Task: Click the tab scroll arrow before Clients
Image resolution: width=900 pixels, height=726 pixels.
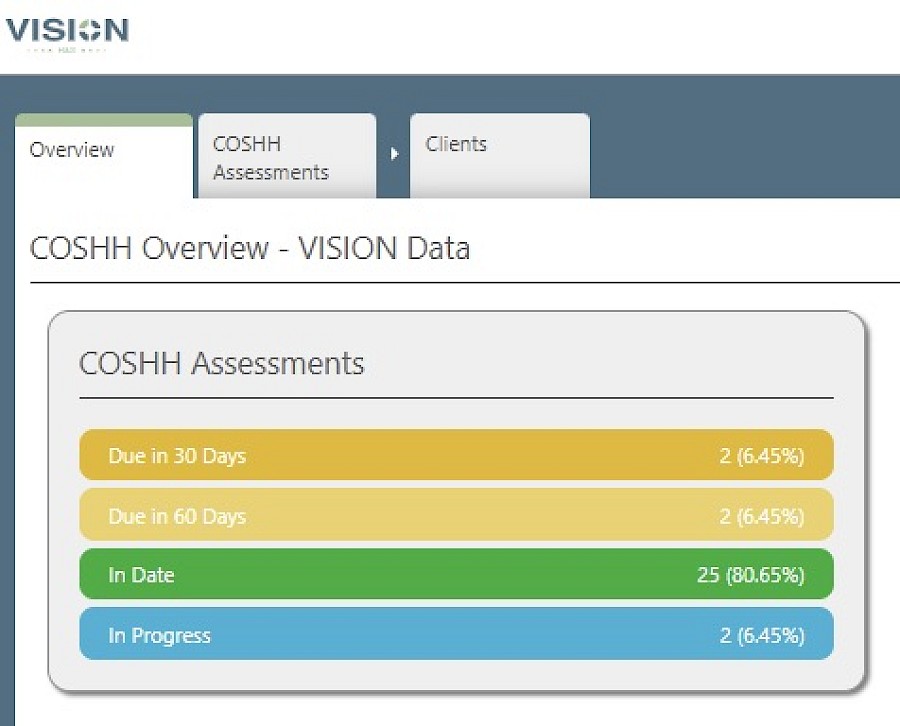Action: [x=394, y=154]
